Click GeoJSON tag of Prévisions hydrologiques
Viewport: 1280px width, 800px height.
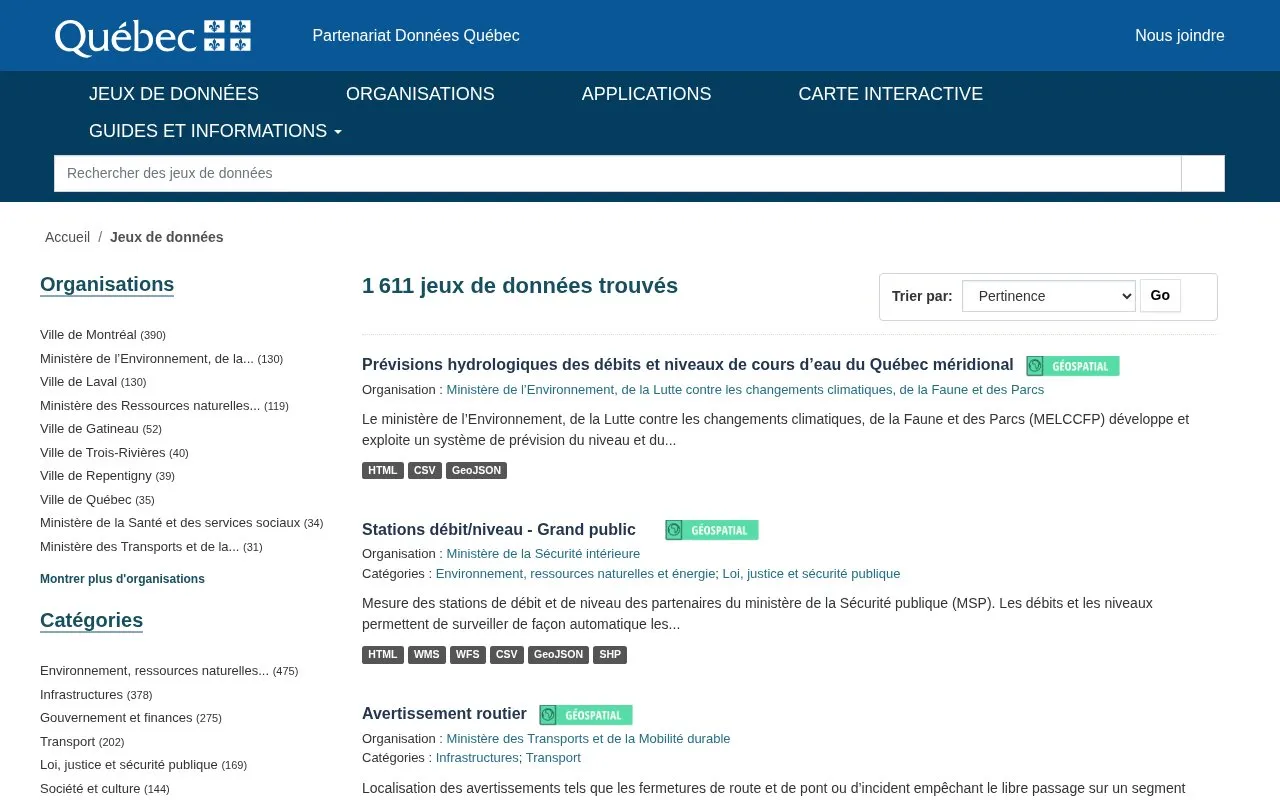[x=476, y=470]
